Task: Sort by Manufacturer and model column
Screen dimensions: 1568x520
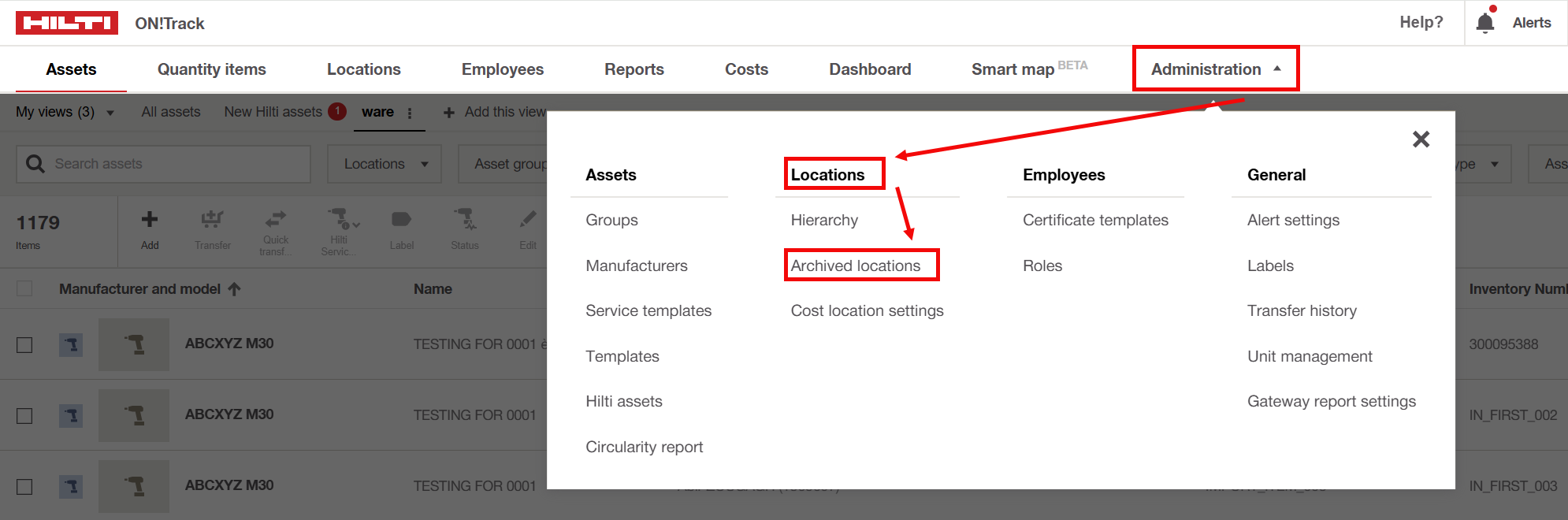Action: coord(139,289)
